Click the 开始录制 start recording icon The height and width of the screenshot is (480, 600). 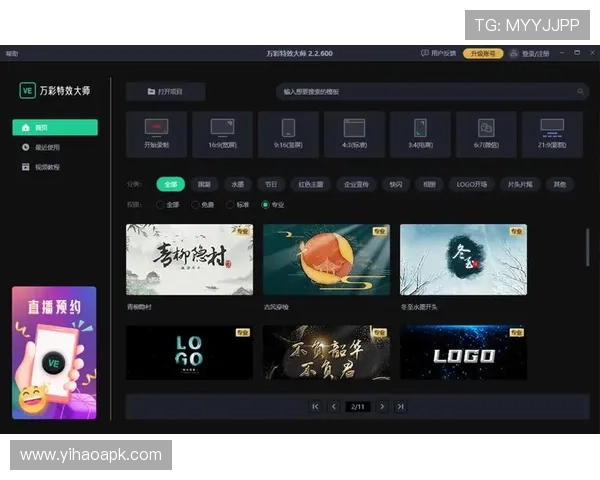(x=155, y=128)
